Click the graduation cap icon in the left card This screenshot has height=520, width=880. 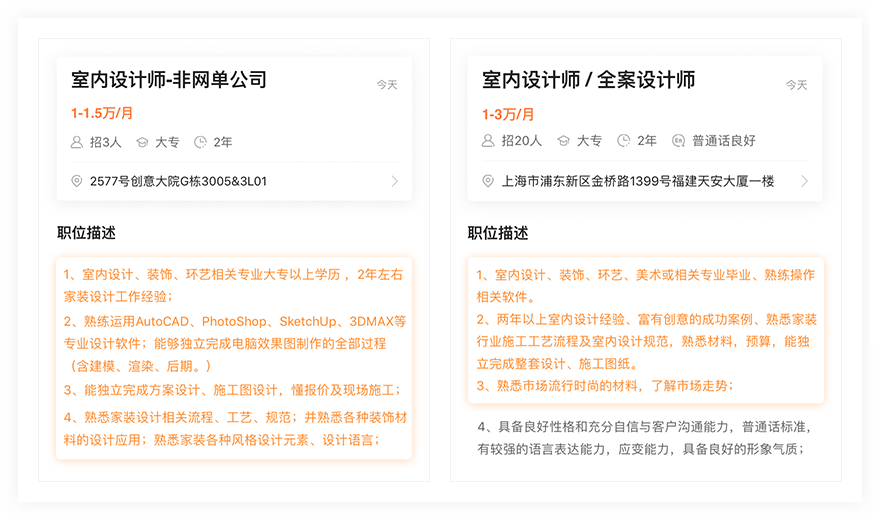pos(142,142)
